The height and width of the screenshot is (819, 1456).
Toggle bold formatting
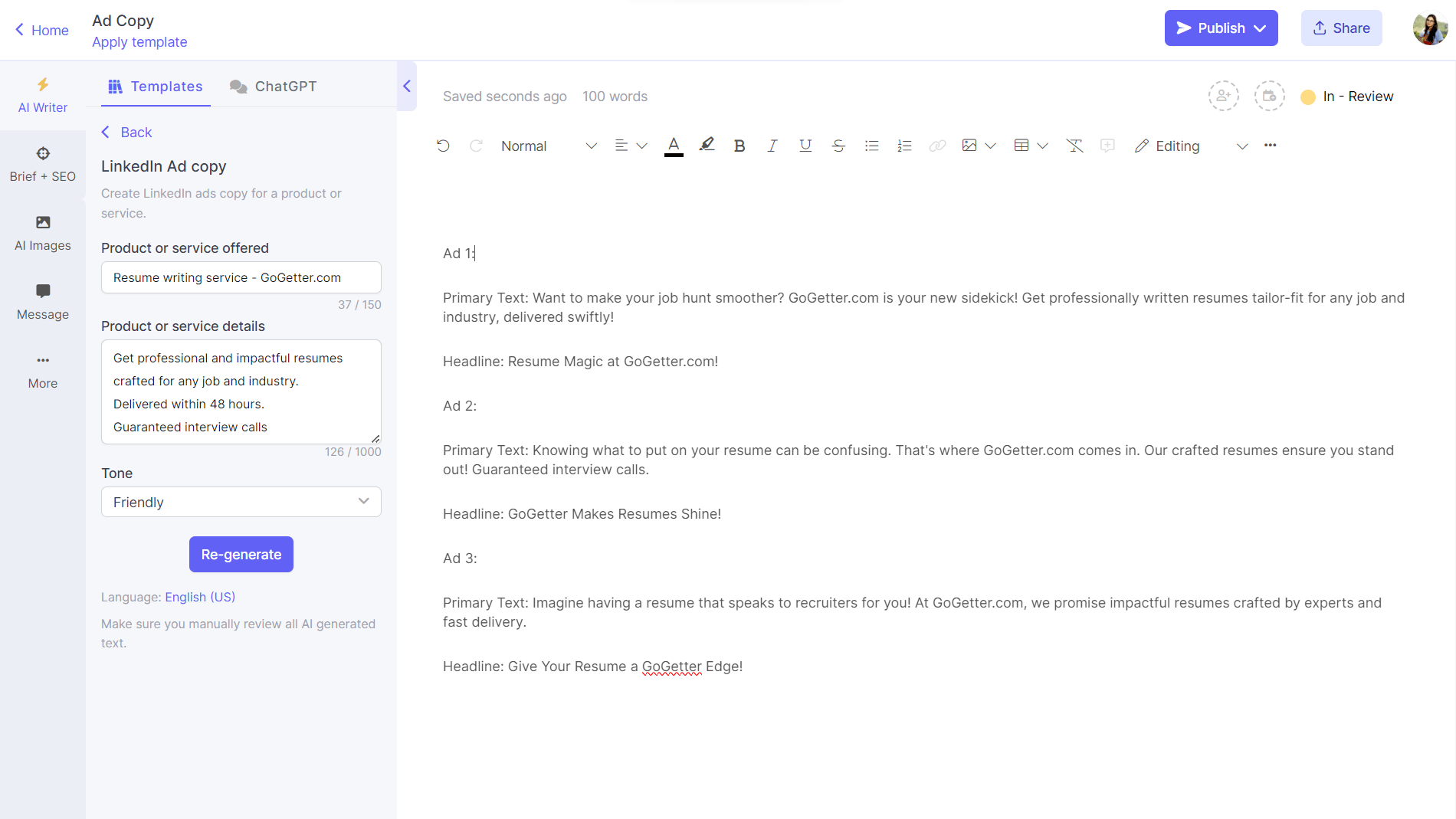coord(739,146)
